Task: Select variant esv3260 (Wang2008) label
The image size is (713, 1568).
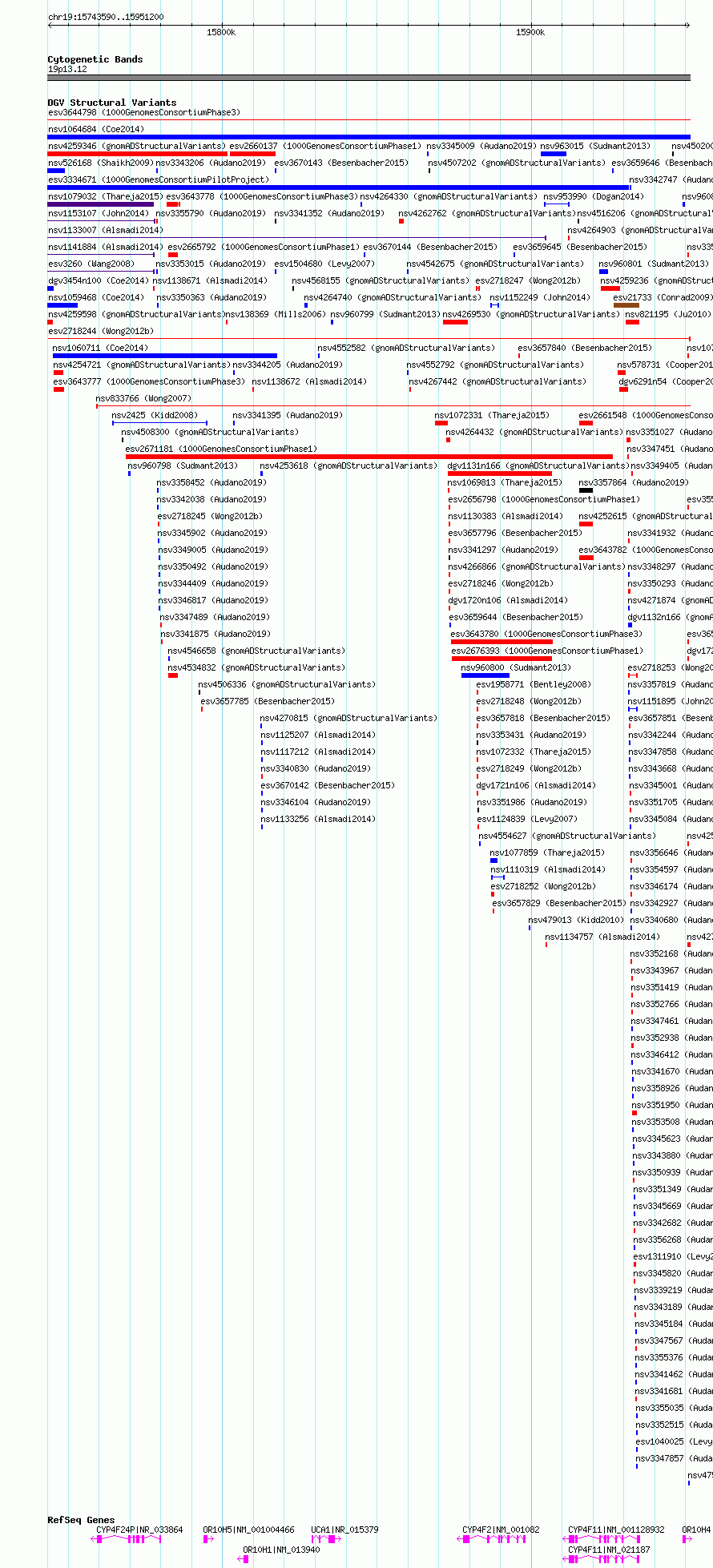Action: click(x=91, y=264)
